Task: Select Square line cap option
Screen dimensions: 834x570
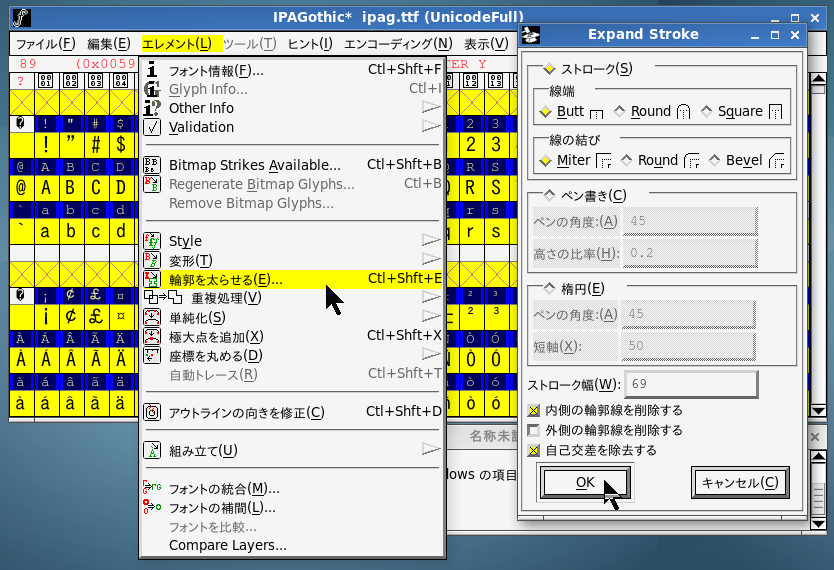Action: 706,111
